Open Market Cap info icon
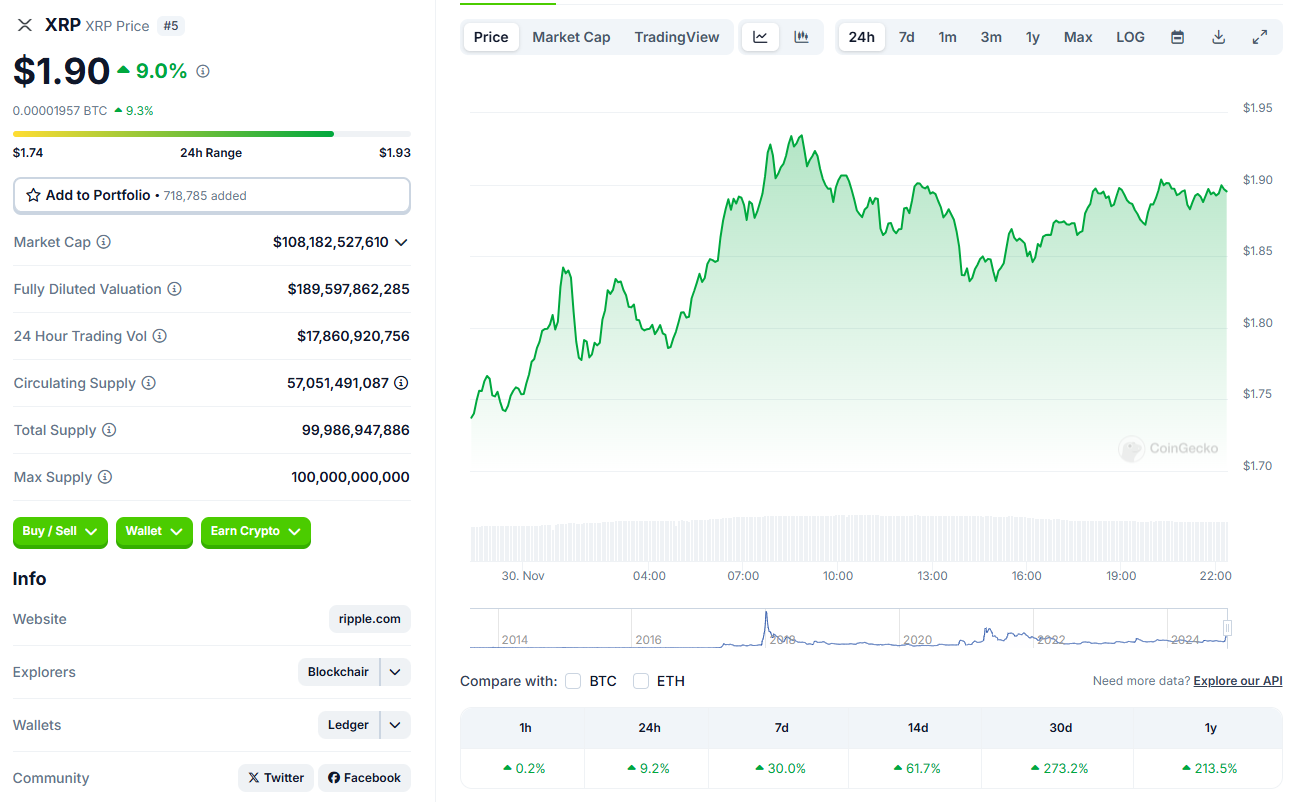1301x802 pixels. pos(103,242)
